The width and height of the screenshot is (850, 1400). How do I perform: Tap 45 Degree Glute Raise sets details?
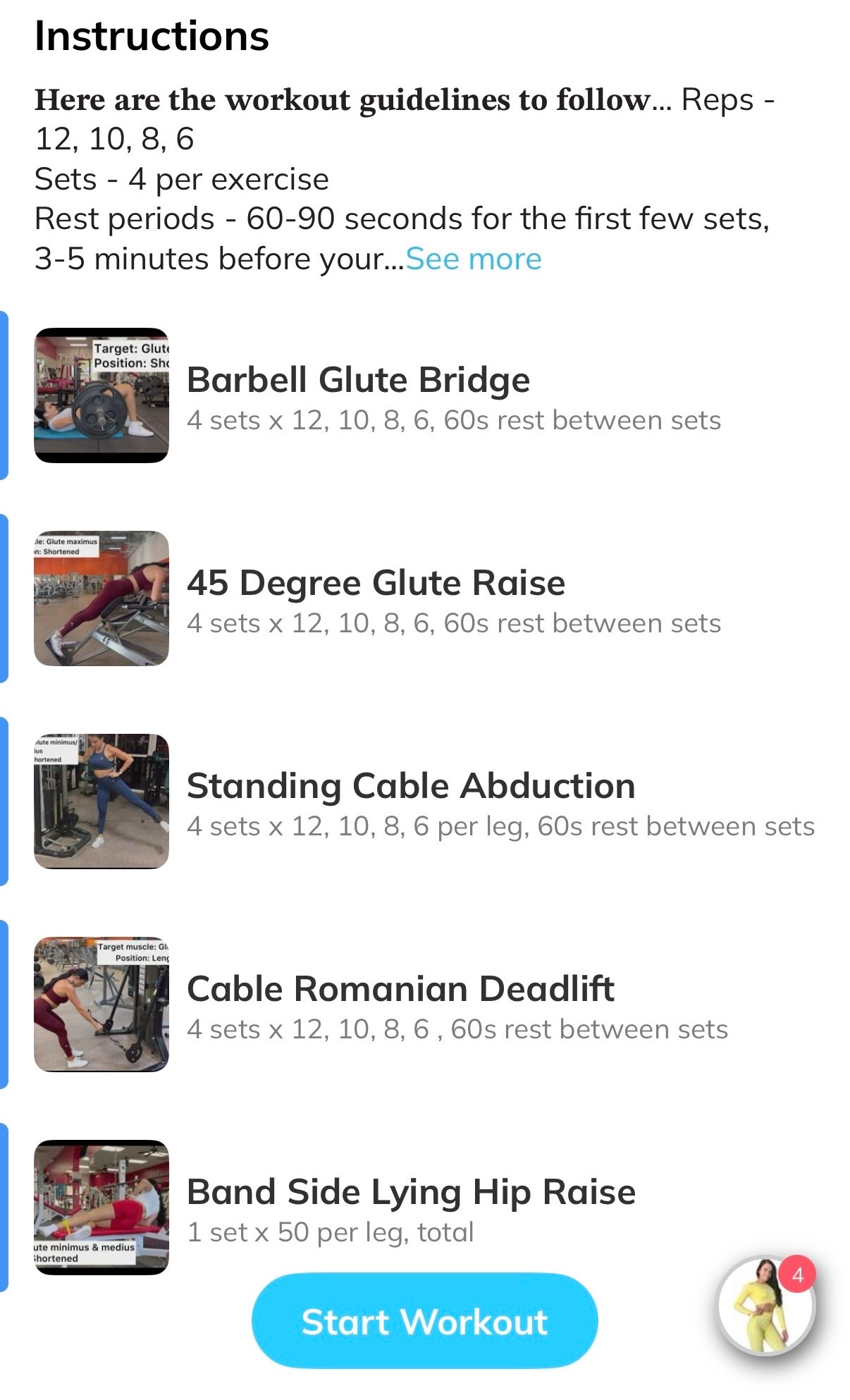pos(454,624)
